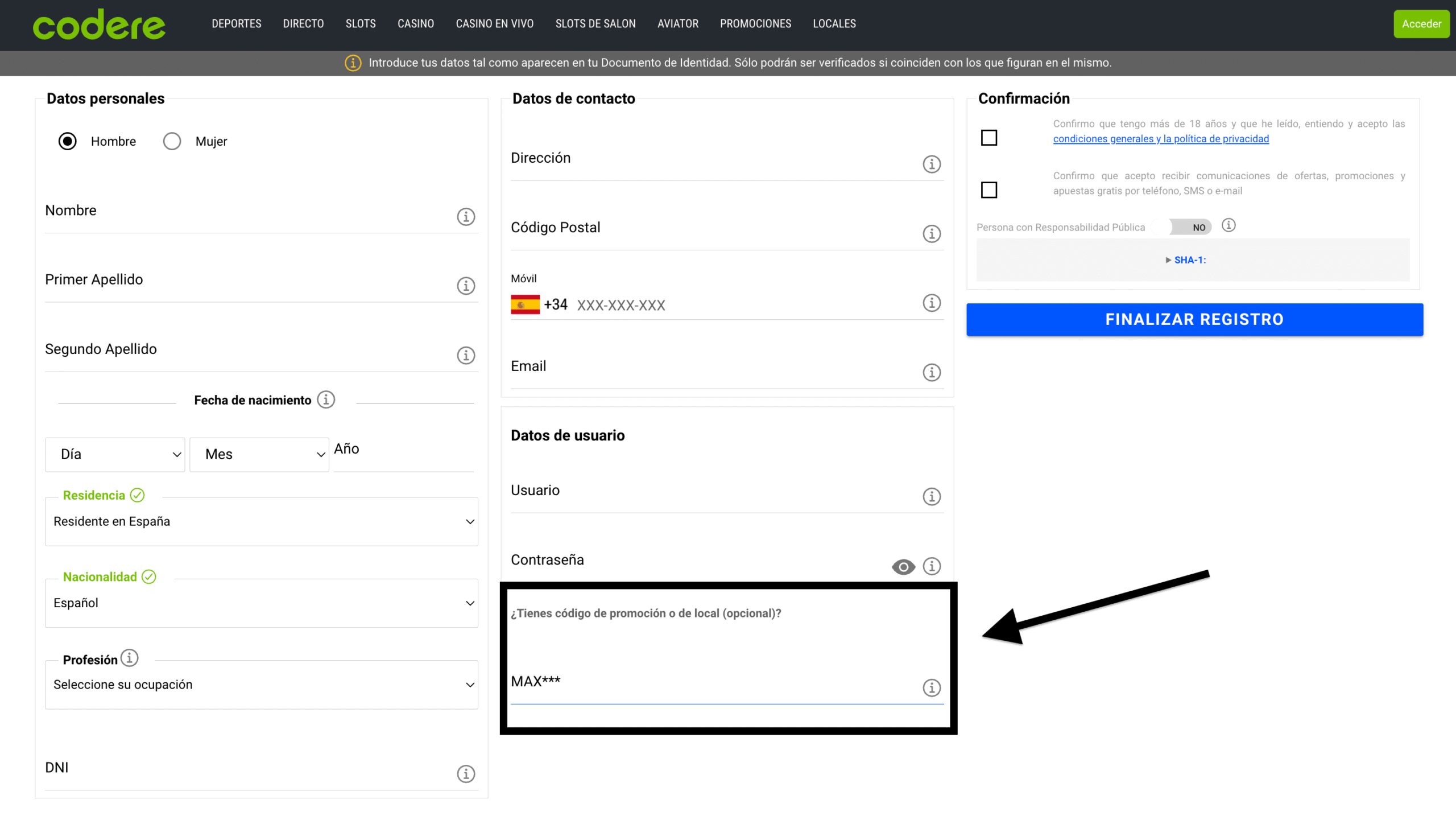Open the CASINO EN VIVO menu item
The image size is (1456, 828).
tap(494, 24)
